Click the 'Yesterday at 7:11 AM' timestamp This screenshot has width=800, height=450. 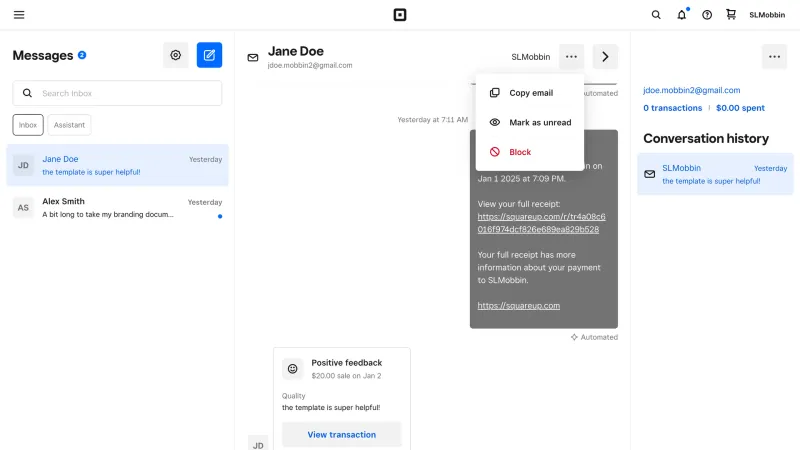click(433, 120)
